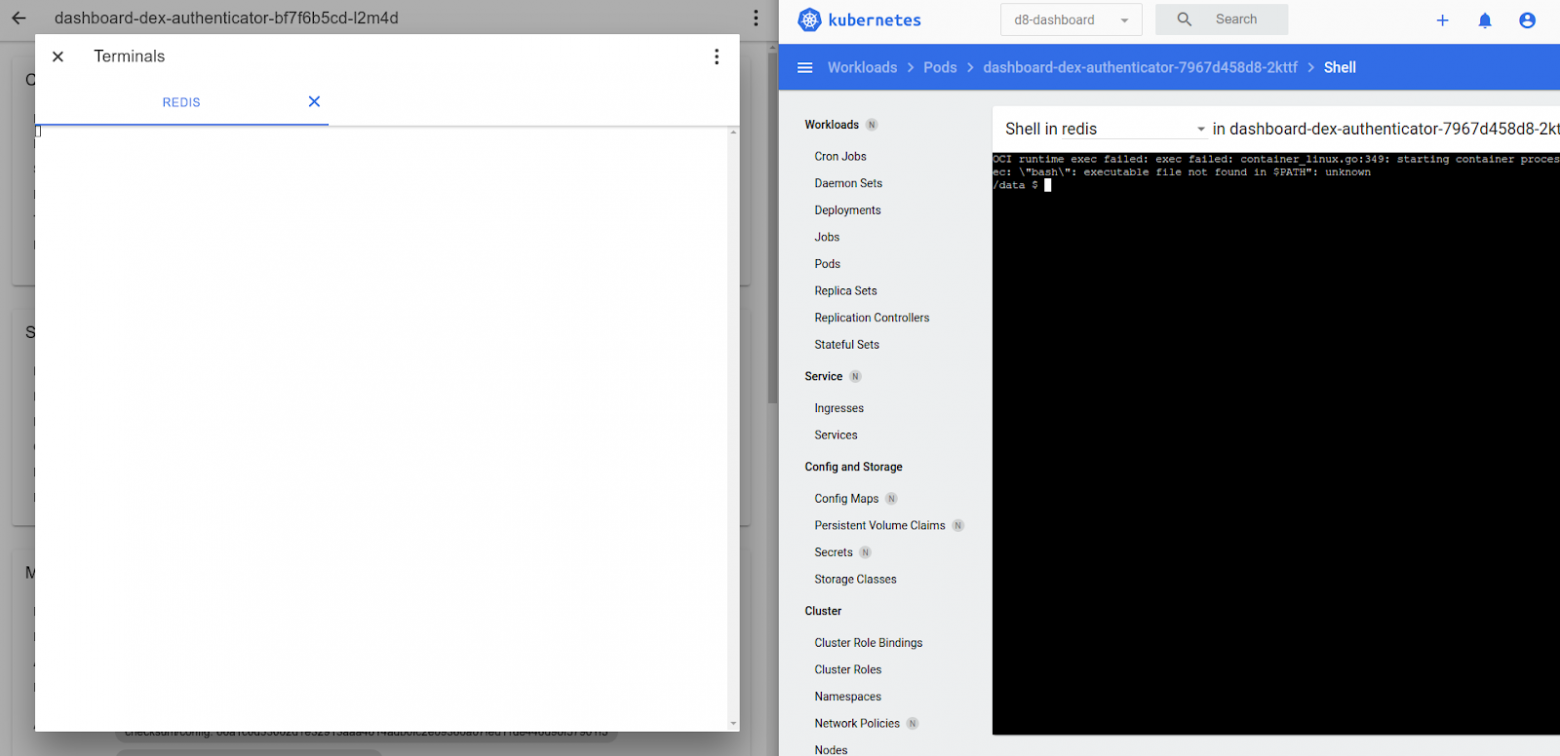Select Cron Jobs in sidebar
1560x756 pixels.
(x=840, y=156)
